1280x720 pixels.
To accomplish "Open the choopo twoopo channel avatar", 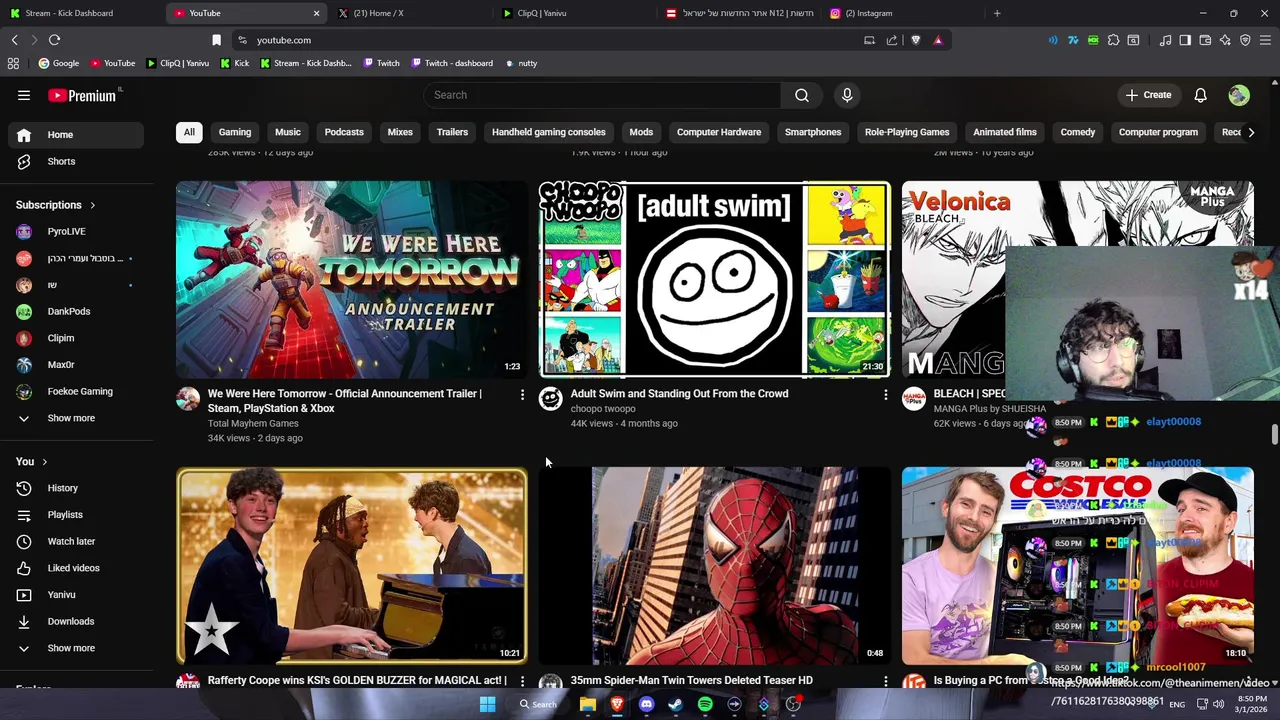I will (550, 398).
